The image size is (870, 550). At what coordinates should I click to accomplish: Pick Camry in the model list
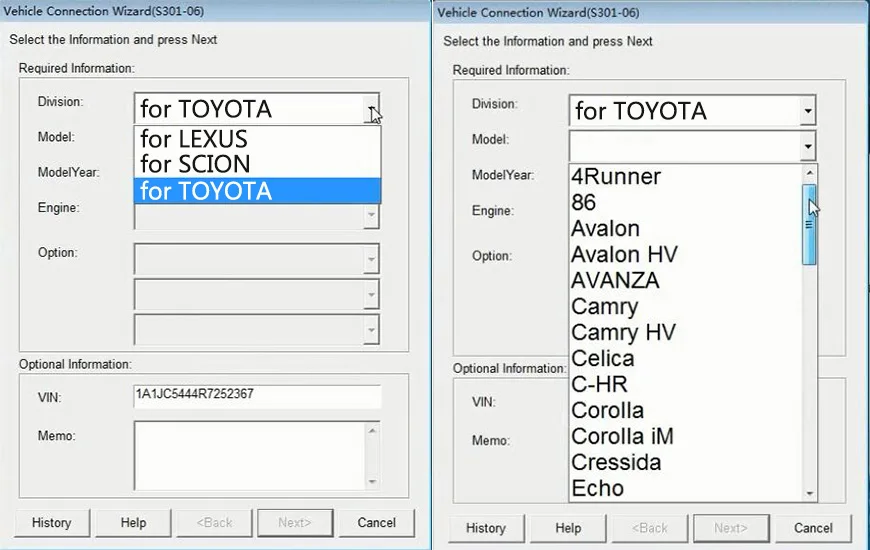click(686, 306)
